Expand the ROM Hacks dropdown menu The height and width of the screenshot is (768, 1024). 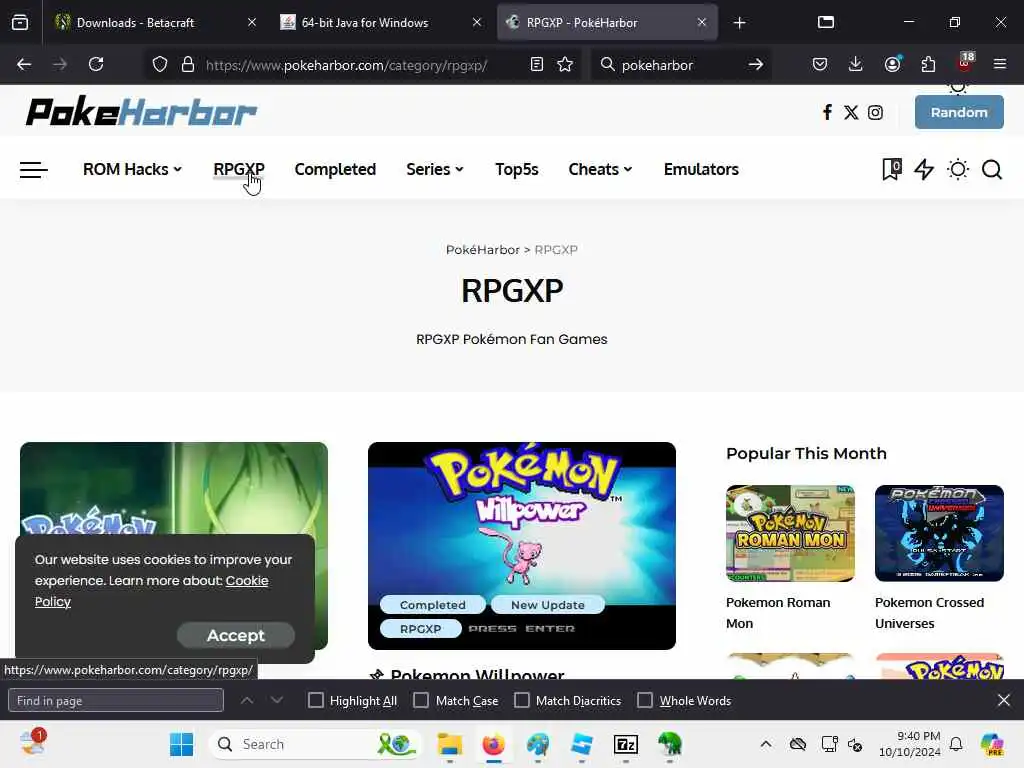point(133,169)
